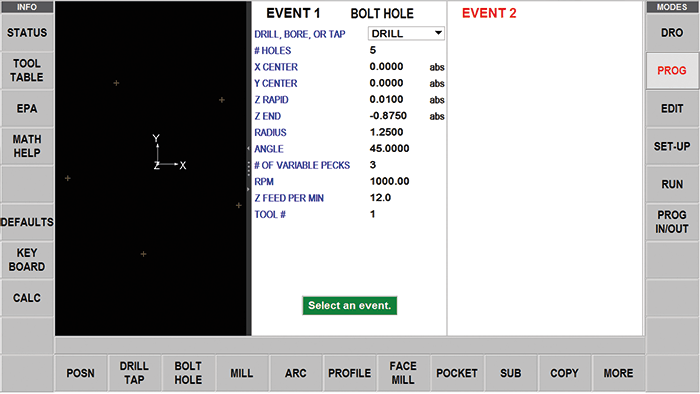Viewport: 700px width, 394px height.
Task: Edit the # HOLES value
Action: pos(373,50)
